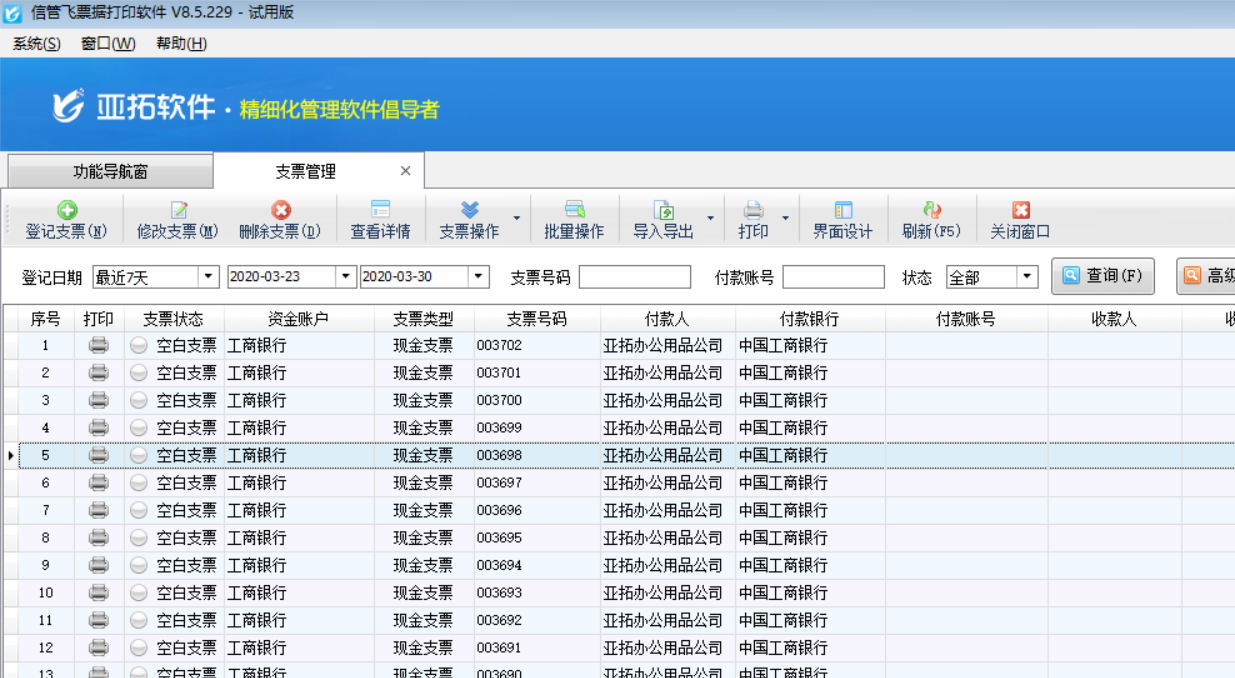The image size is (1235, 678).
Task: Click the 序号 column header
Action: (46, 319)
